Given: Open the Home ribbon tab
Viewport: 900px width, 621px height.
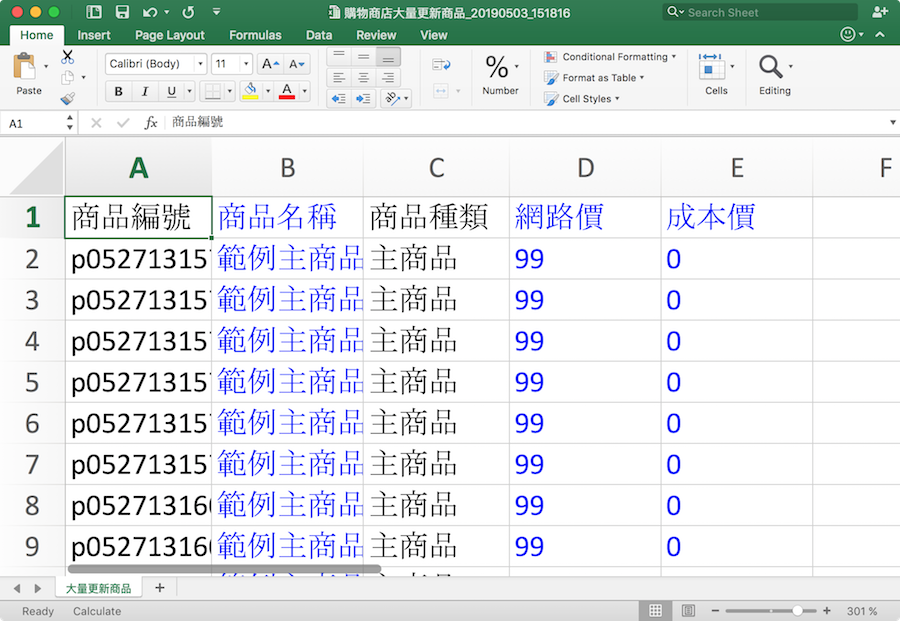Looking at the screenshot, I should click(x=37, y=35).
